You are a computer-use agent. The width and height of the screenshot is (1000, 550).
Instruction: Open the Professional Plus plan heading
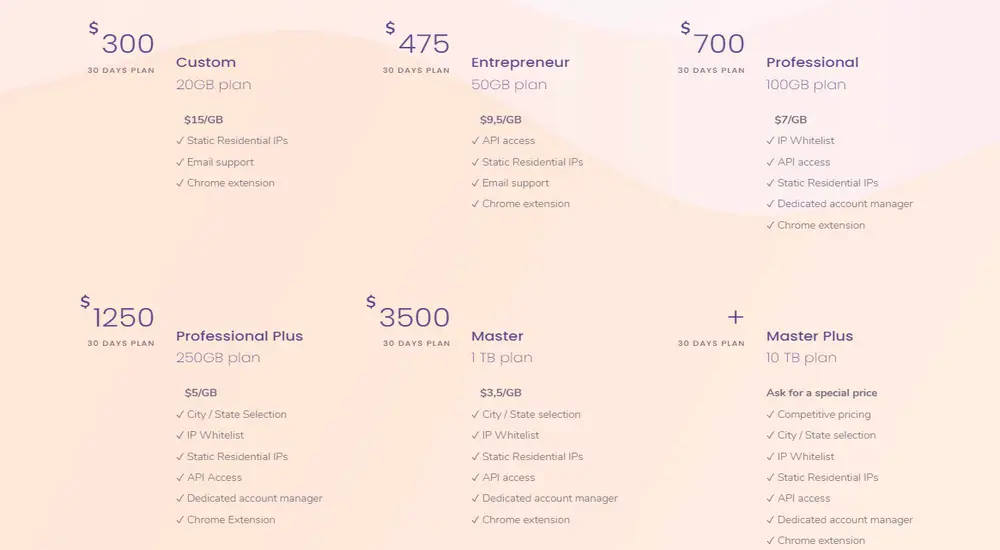[x=239, y=336]
